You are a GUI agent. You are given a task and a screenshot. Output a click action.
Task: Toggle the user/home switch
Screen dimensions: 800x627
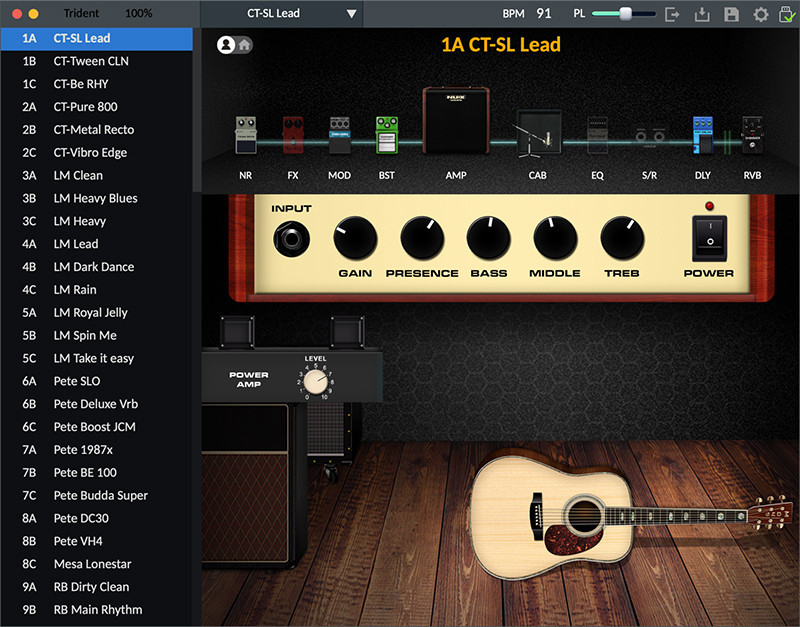coord(235,45)
